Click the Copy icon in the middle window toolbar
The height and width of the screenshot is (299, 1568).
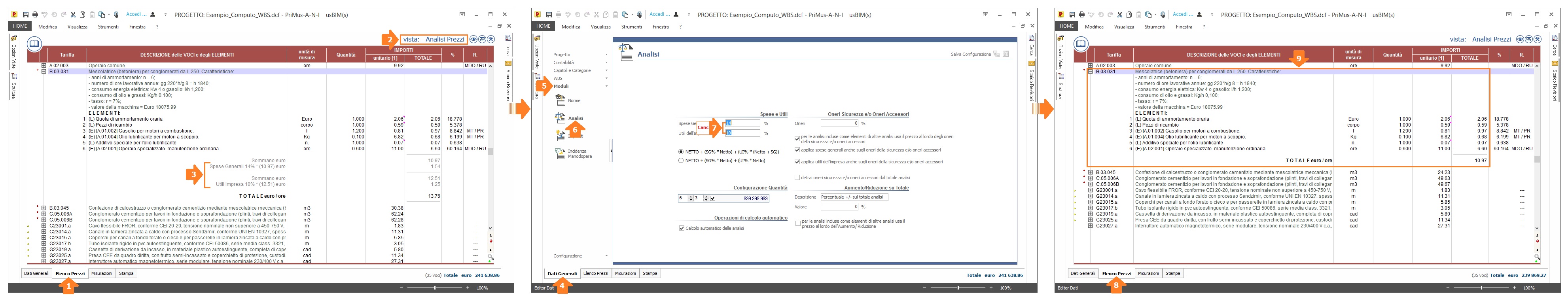tap(606, 15)
